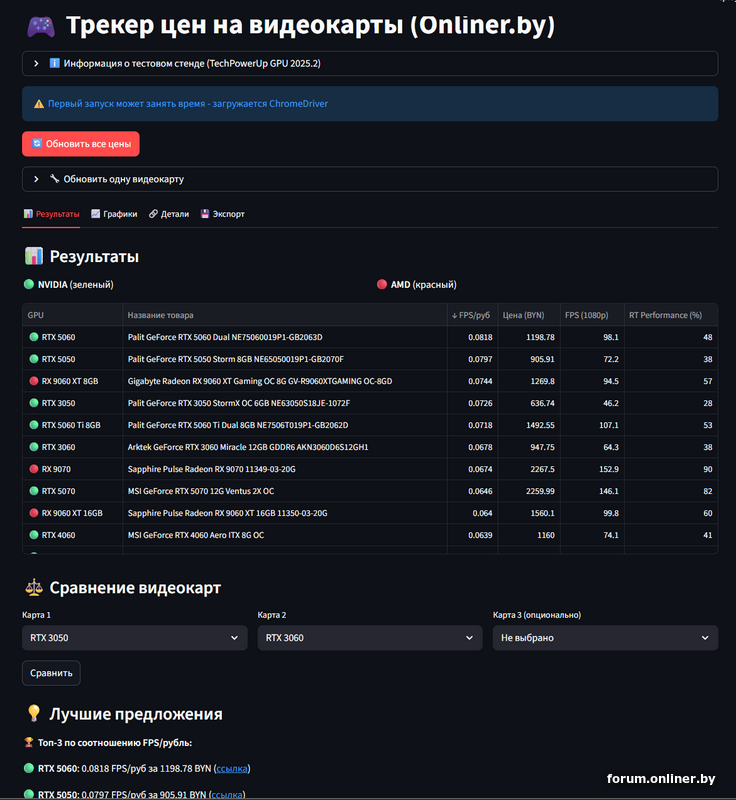Switch to the Графики tab

(x=114, y=214)
